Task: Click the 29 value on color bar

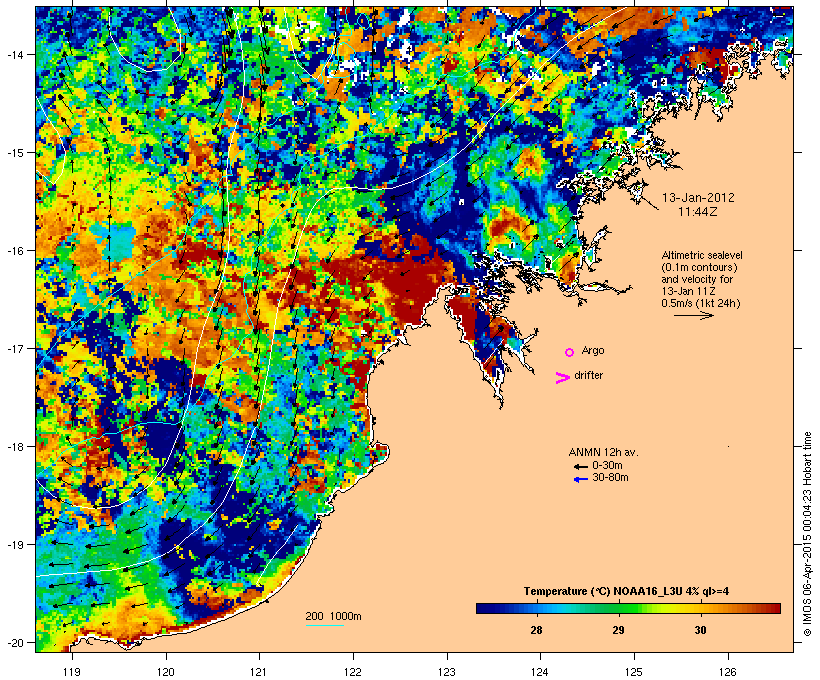Action: point(618,630)
